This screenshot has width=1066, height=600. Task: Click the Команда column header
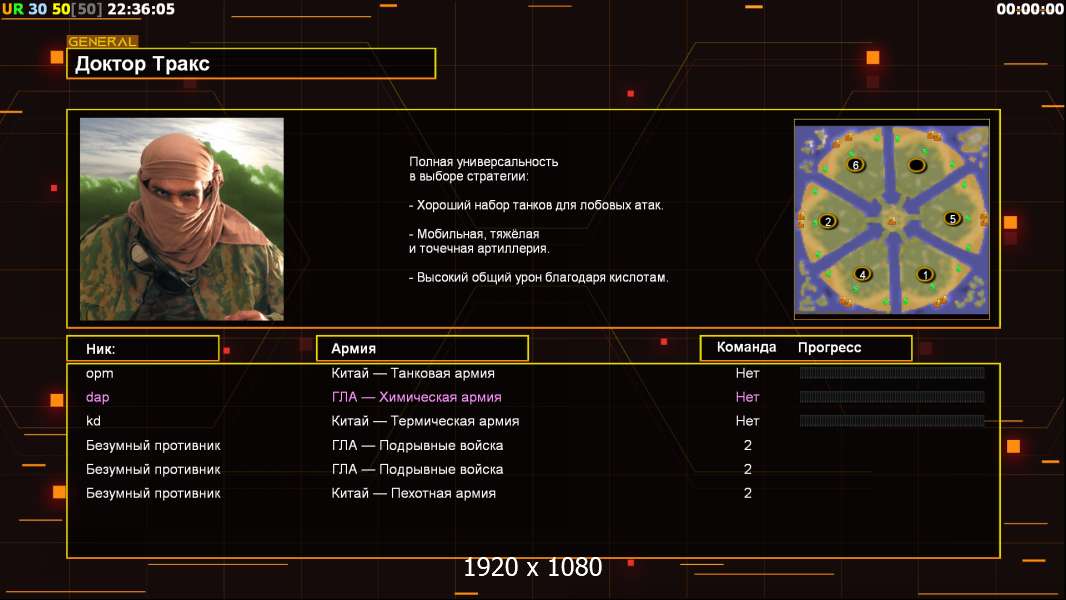click(746, 347)
